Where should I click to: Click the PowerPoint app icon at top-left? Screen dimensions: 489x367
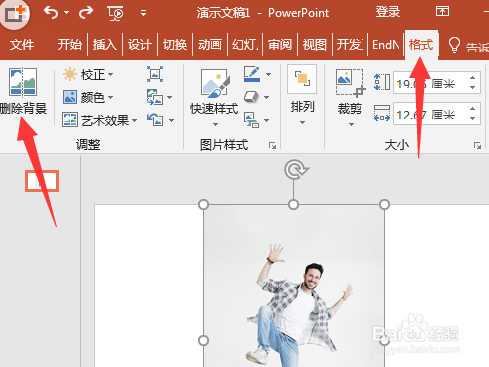[x=15, y=14]
